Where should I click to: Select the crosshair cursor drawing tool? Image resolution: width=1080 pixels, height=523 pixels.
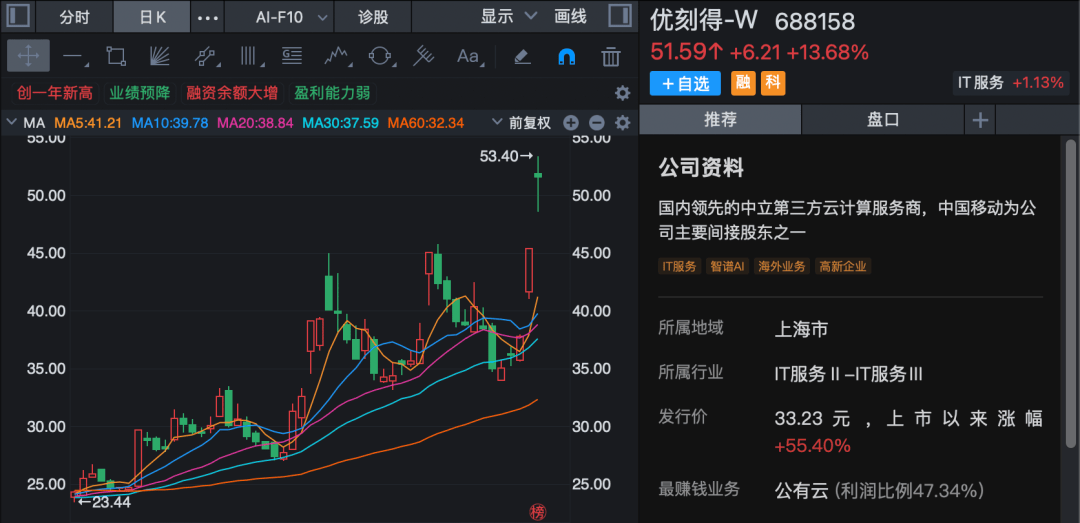click(x=28, y=56)
